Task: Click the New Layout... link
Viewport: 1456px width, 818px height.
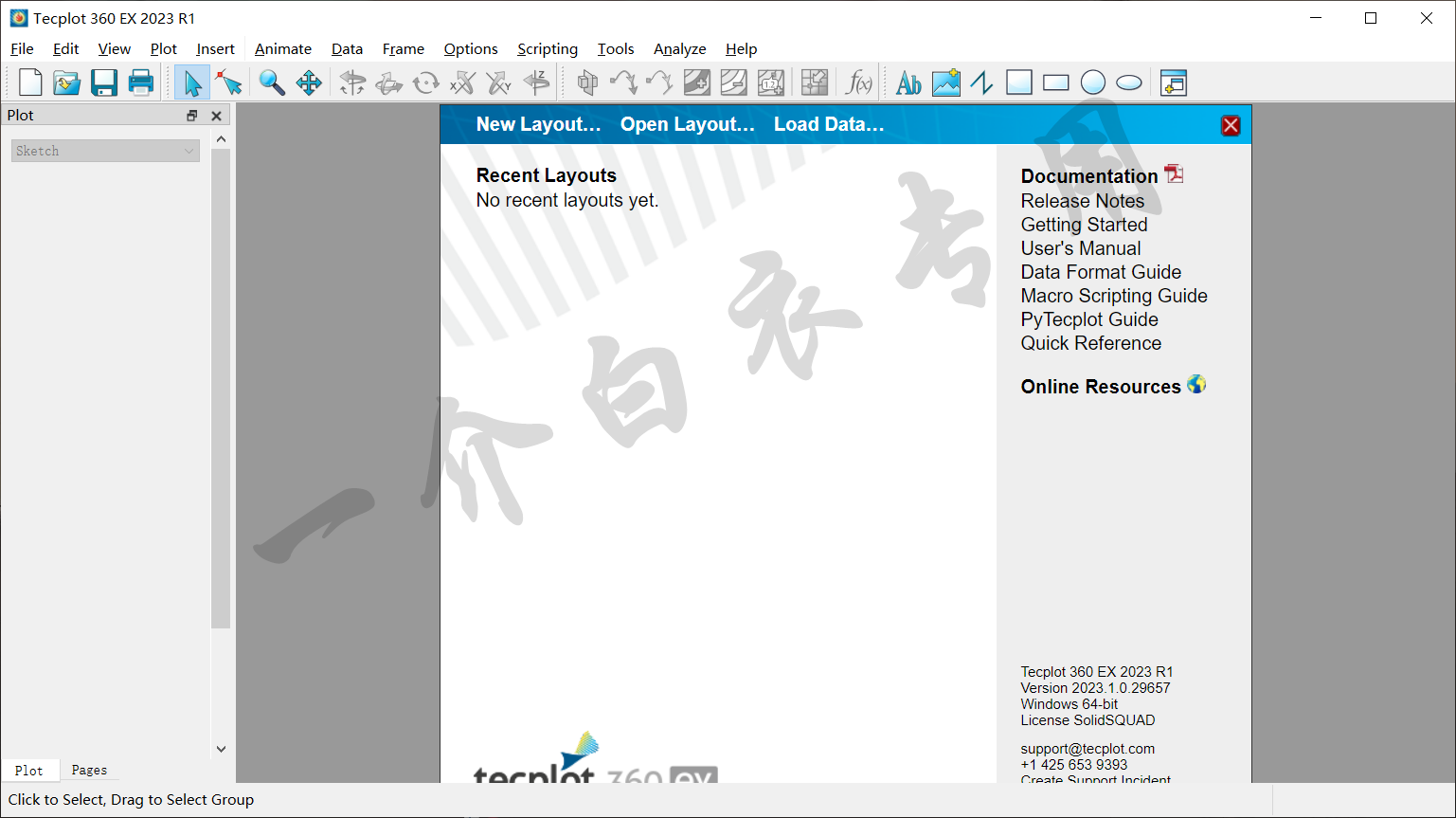Action: (x=538, y=124)
